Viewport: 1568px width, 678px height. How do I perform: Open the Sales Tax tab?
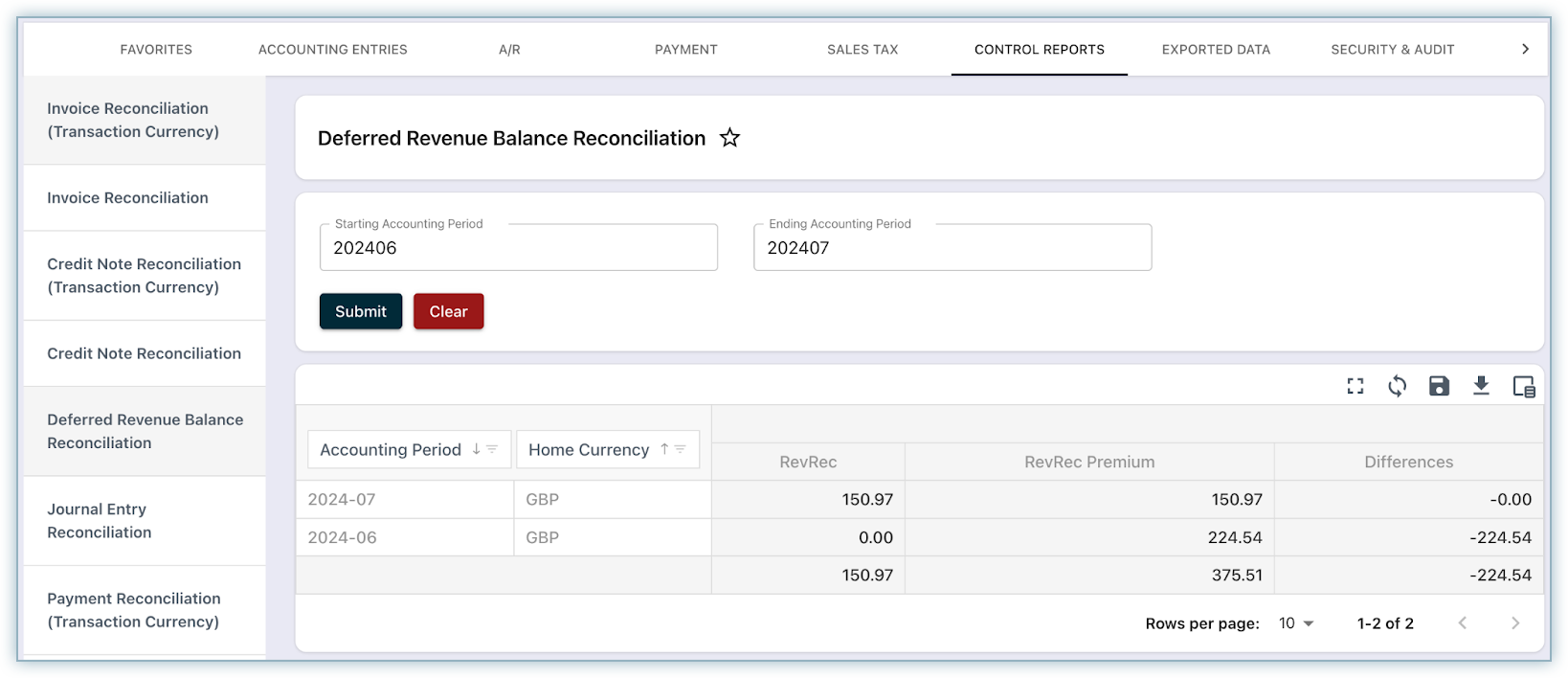(862, 49)
